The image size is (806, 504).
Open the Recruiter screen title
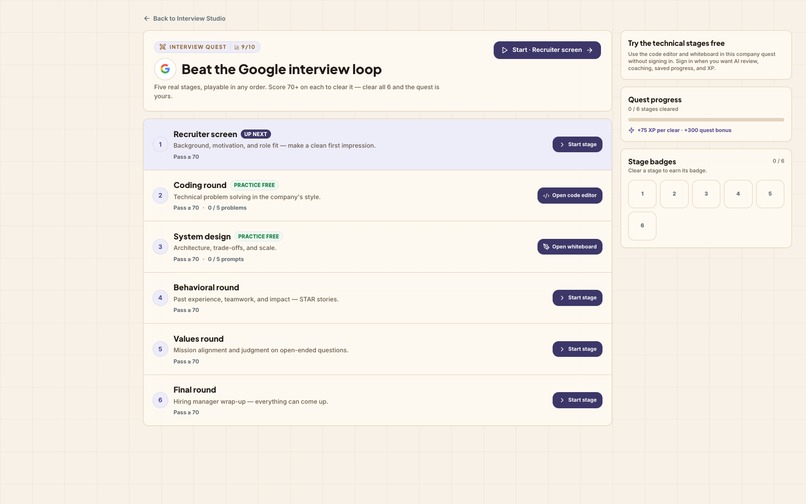[205, 134]
